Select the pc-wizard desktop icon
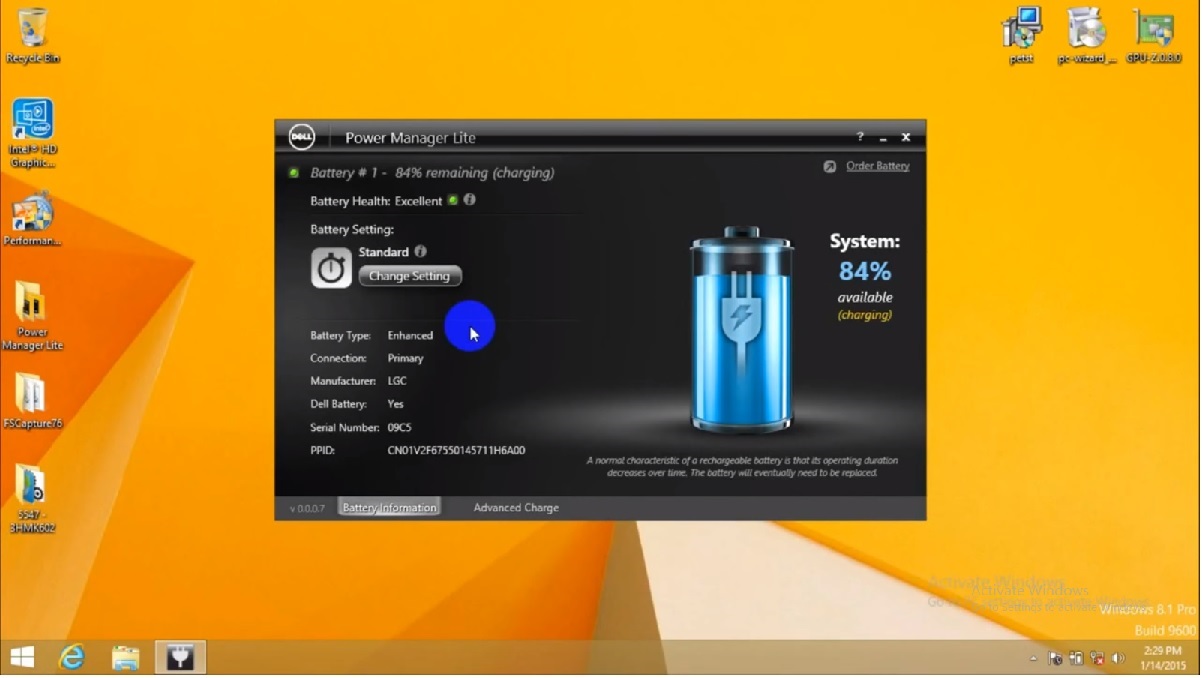Image resolution: width=1202 pixels, height=678 pixels. 1085,36
